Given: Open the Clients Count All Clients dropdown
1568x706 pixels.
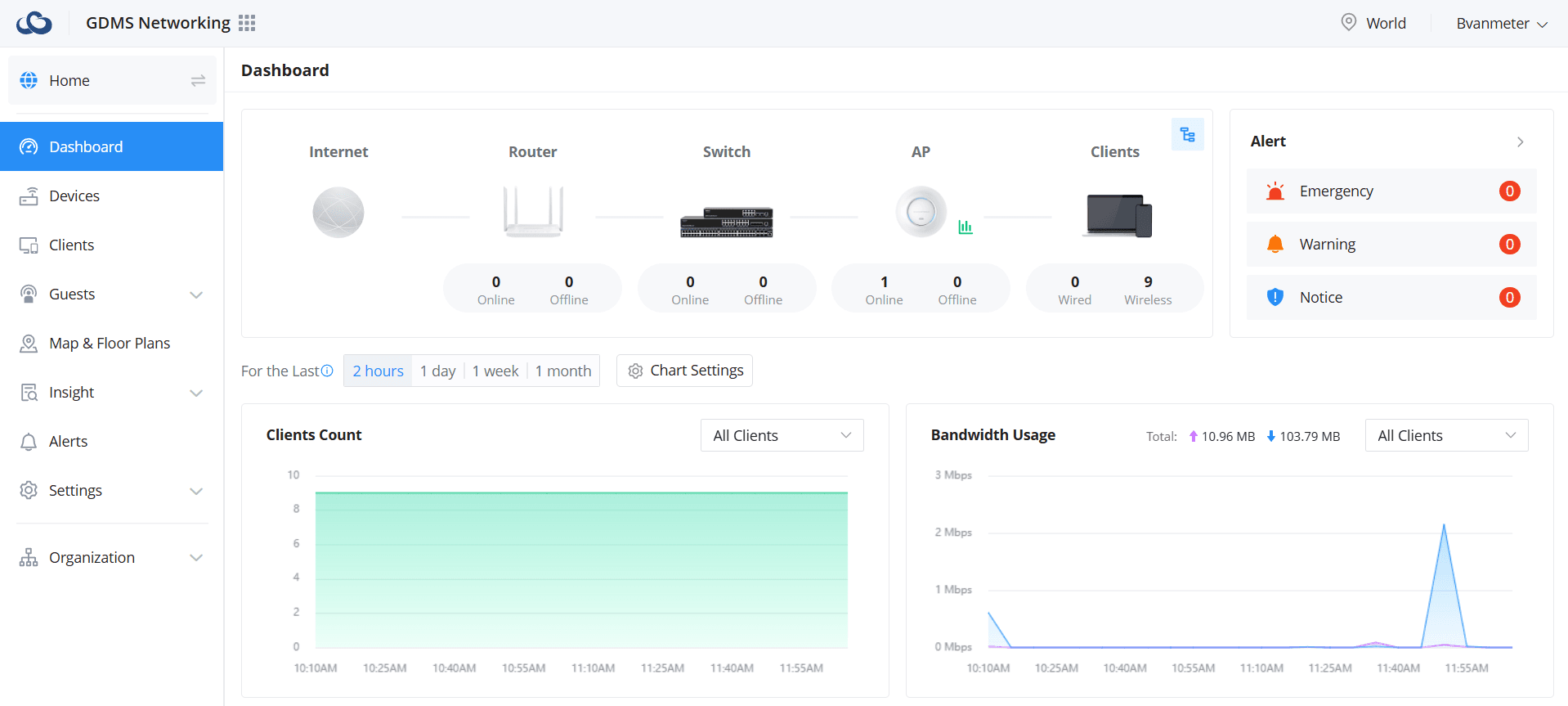Looking at the screenshot, I should click(782, 435).
